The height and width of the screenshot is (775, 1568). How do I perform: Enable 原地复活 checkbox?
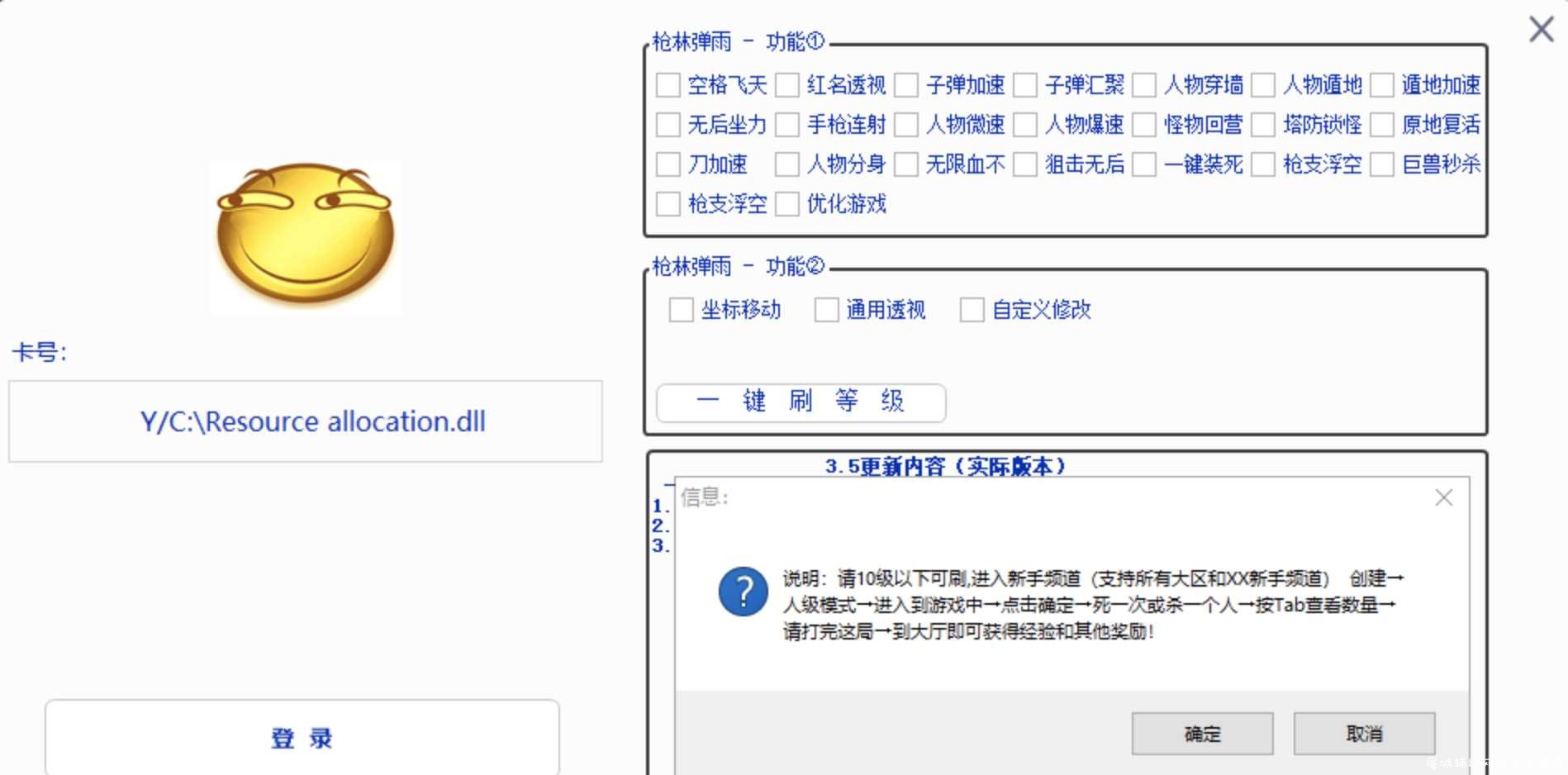pyautogui.click(x=1381, y=125)
